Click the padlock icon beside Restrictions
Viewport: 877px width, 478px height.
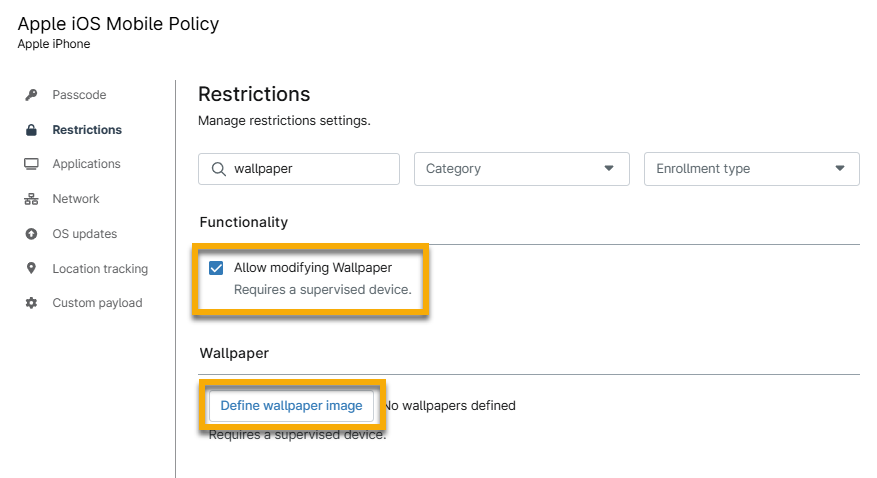coord(31,130)
